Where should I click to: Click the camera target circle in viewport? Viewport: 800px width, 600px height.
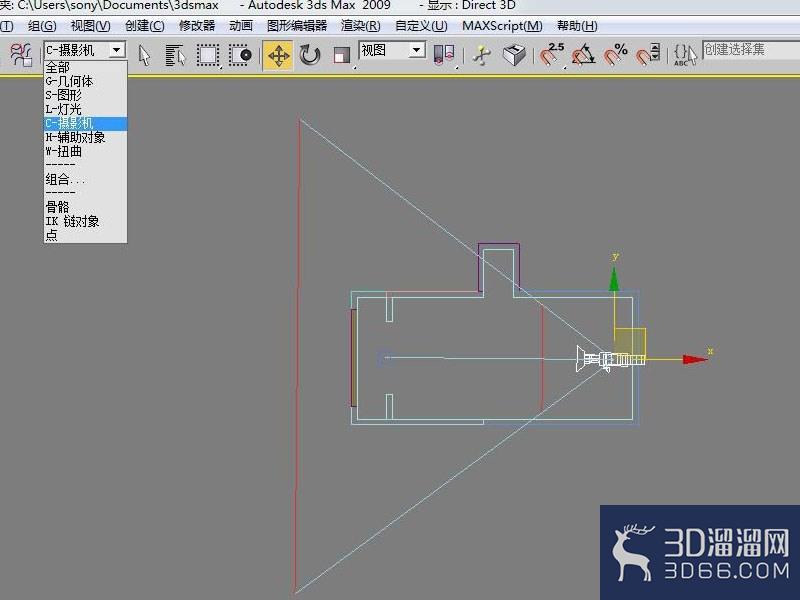[385, 358]
